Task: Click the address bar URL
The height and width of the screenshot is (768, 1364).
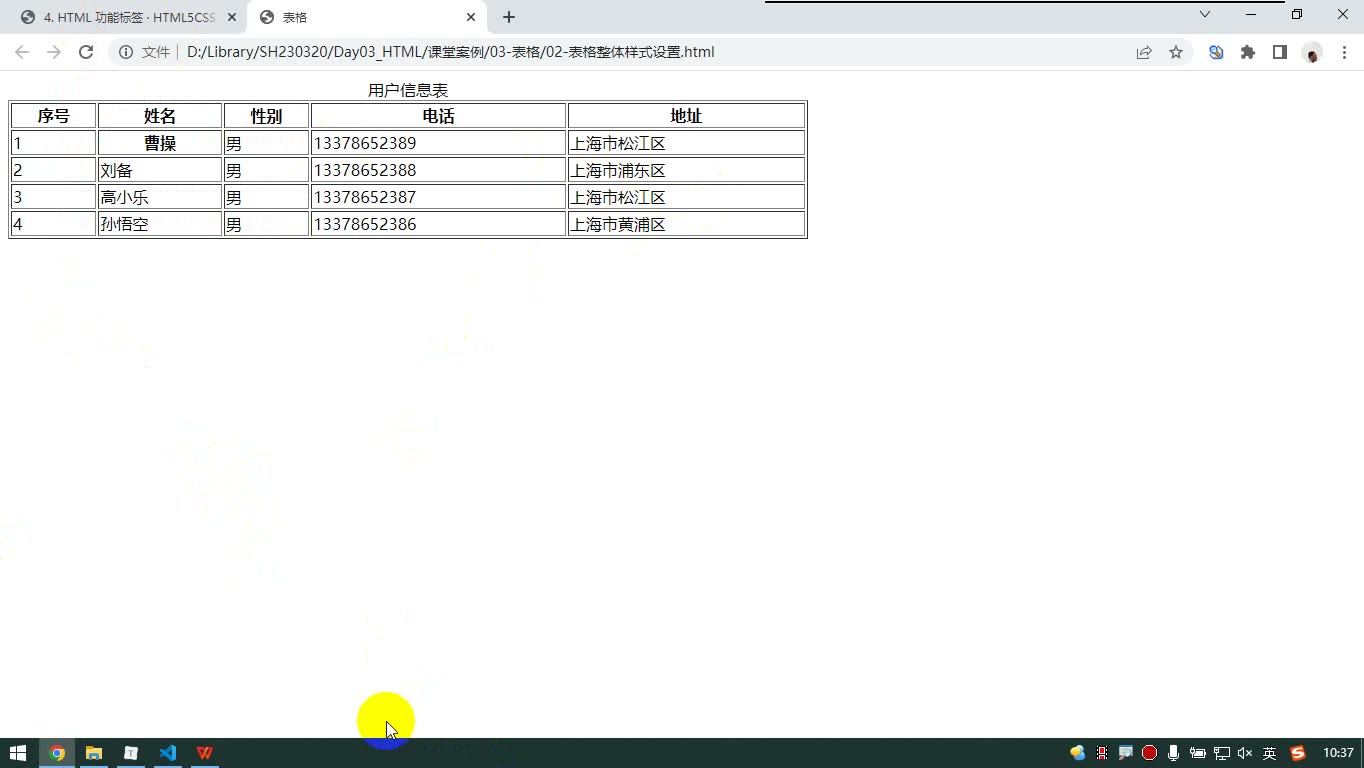Action: [x=450, y=52]
